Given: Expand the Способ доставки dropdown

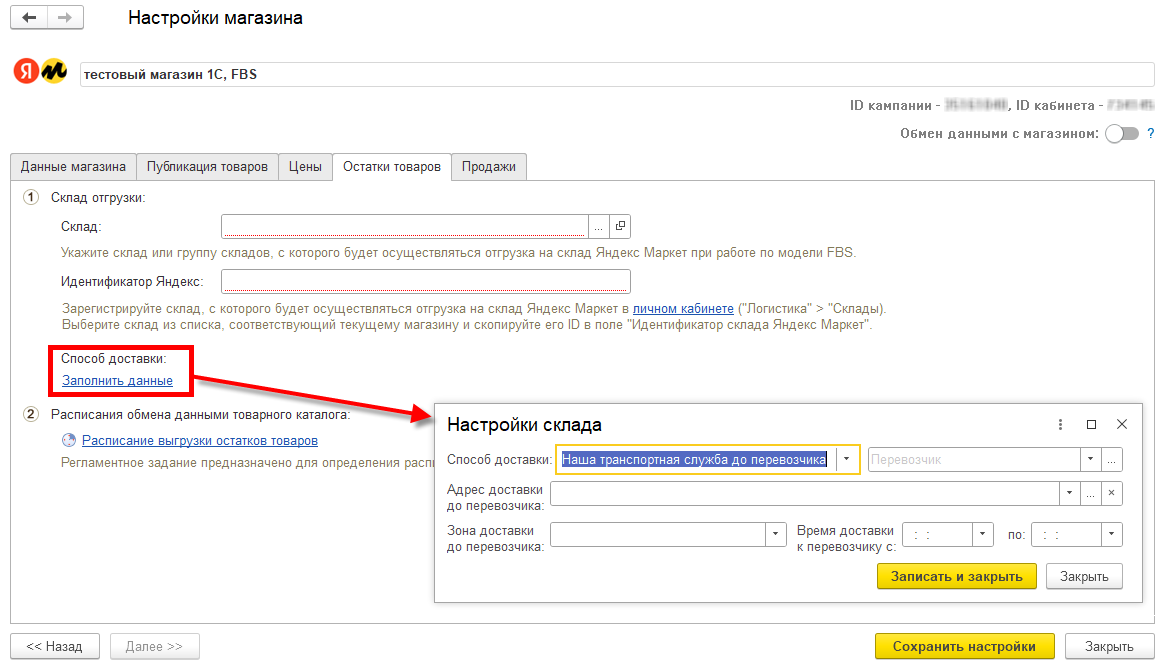Looking at the screenshot, I should click(847, 459).
